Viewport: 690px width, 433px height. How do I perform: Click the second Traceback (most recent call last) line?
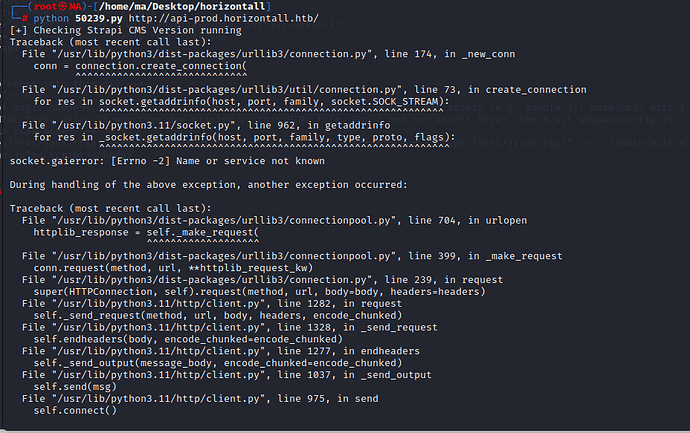tap(110, 209)
